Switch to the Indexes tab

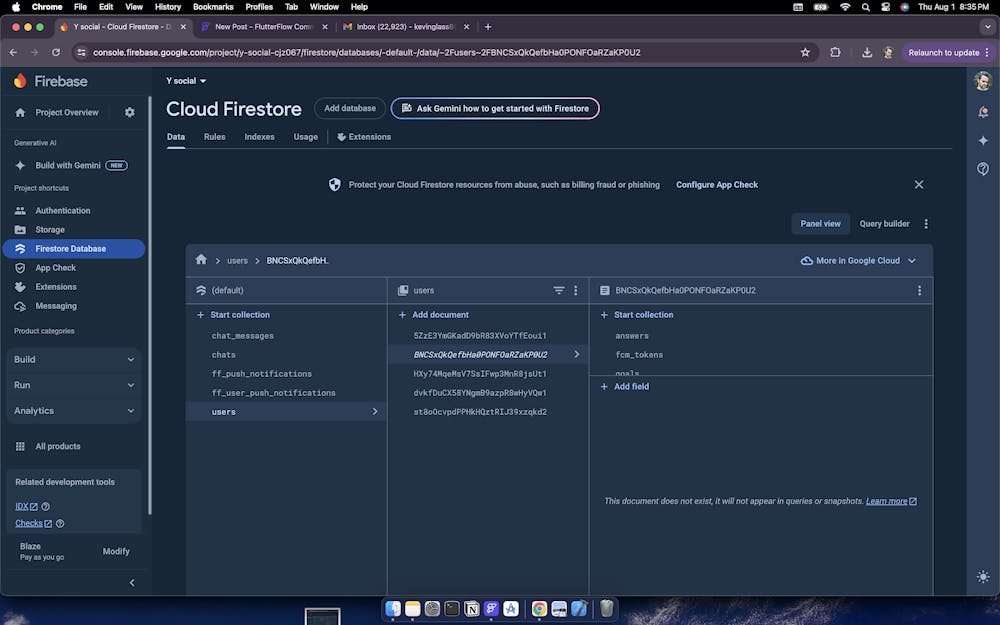(259, 136)
